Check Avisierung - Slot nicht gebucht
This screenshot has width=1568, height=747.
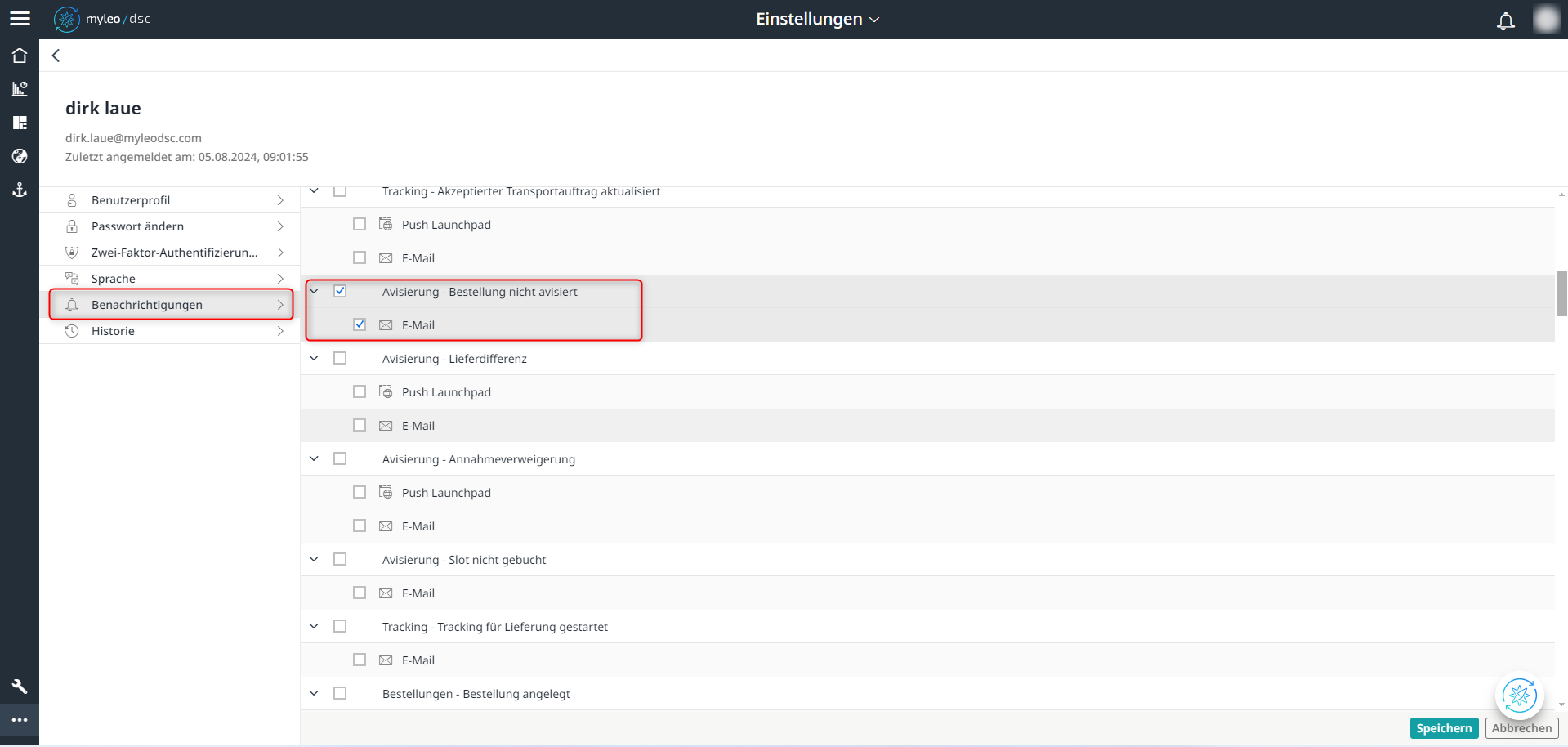pos(340,559)
